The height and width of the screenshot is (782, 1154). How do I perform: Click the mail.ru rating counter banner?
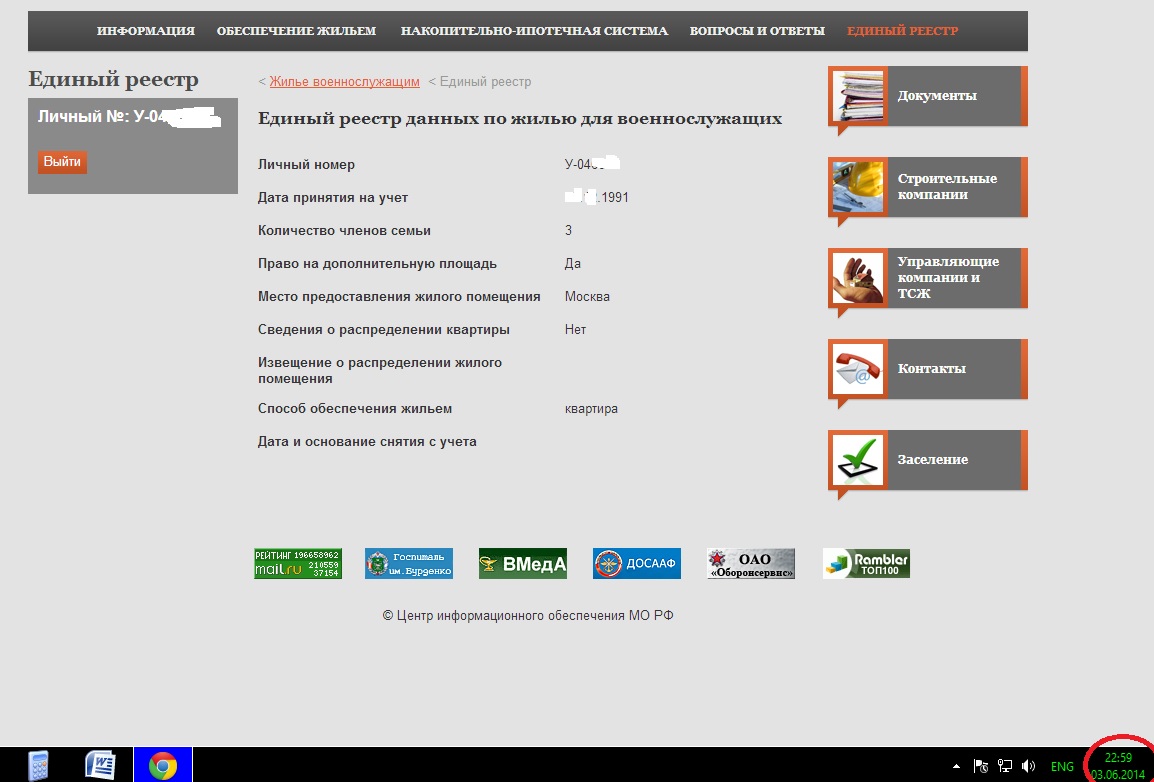[297, 563]
